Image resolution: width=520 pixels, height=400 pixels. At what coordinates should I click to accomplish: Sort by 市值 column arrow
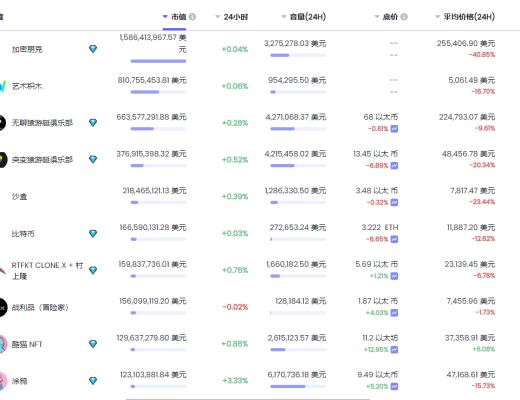tap(165, 16)
